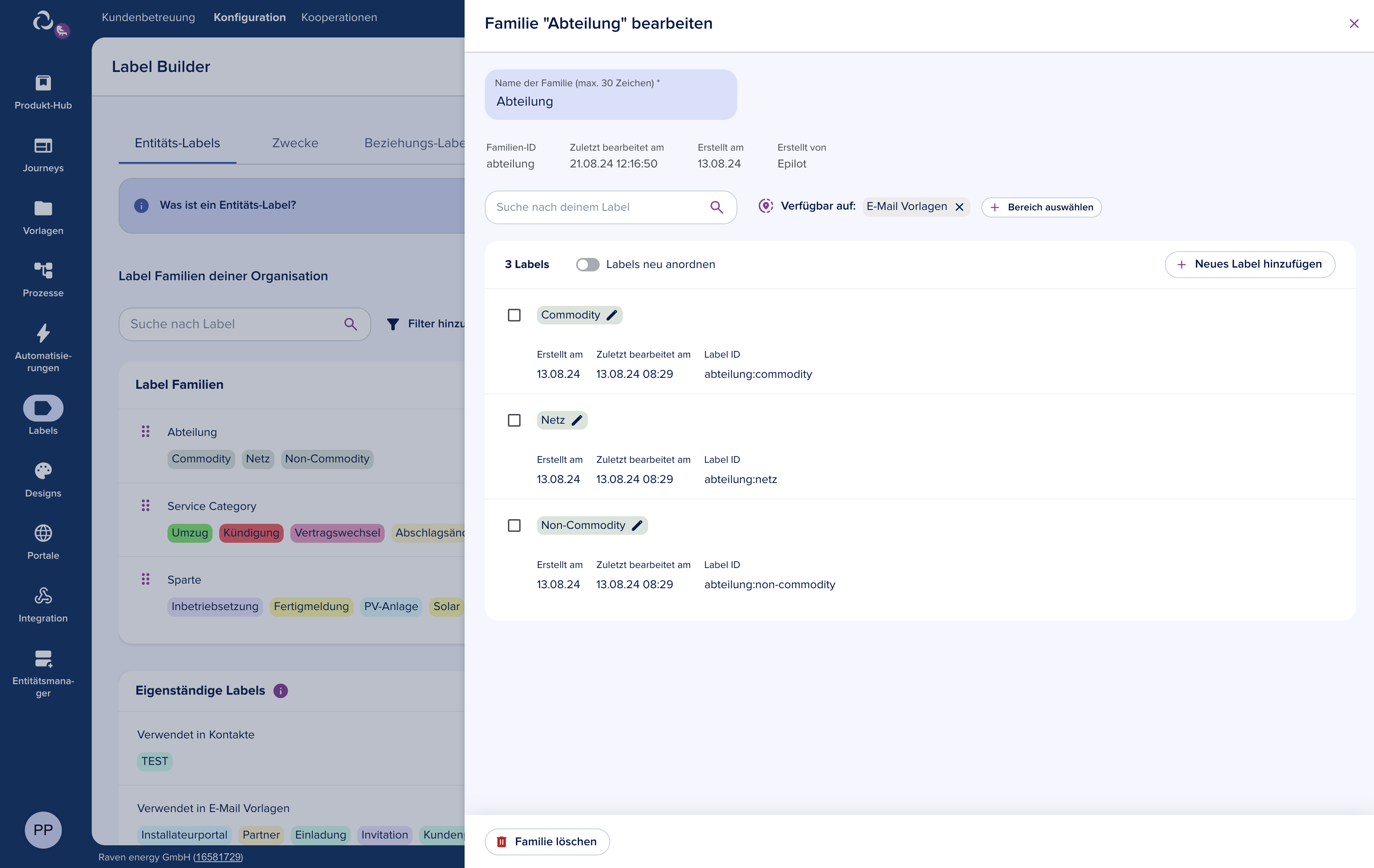1374x868 pixels.
Task: Open the Produkt-Hub sidebar icon
Action: click(43, 83)
